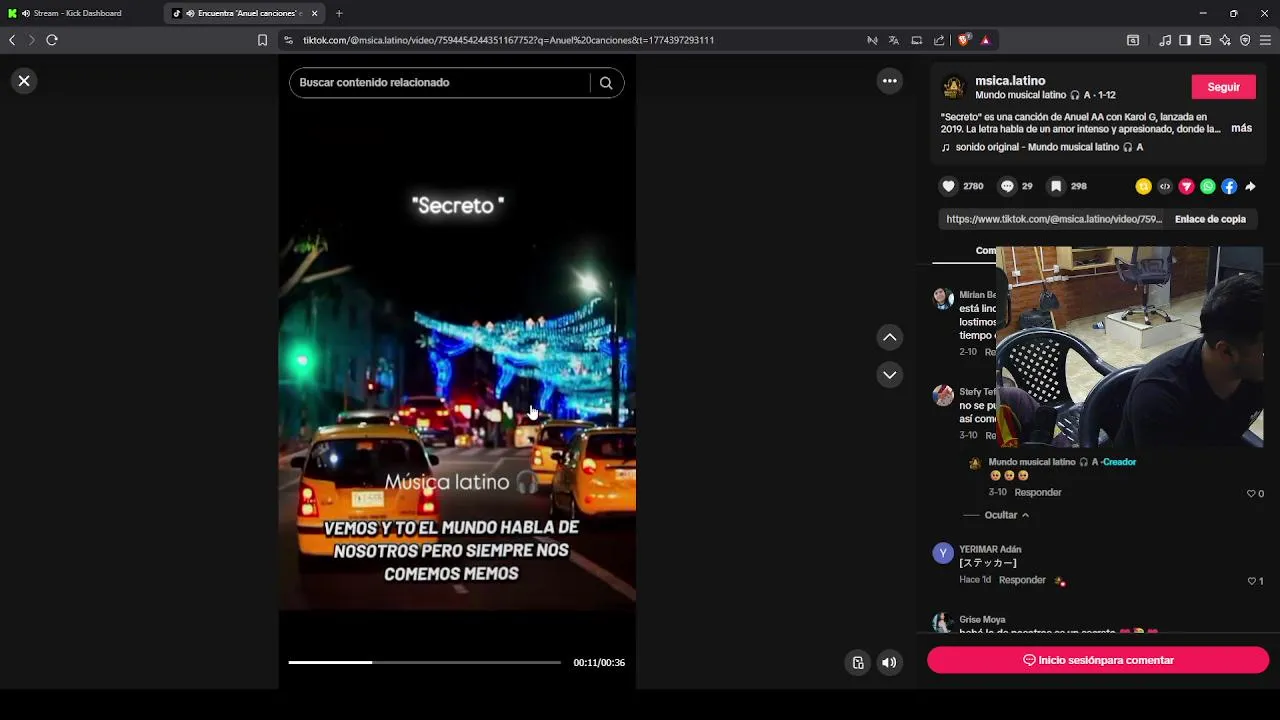Toggle the browser sidebar panel
1280x720 pixels.
click(x=1185, y=40)
